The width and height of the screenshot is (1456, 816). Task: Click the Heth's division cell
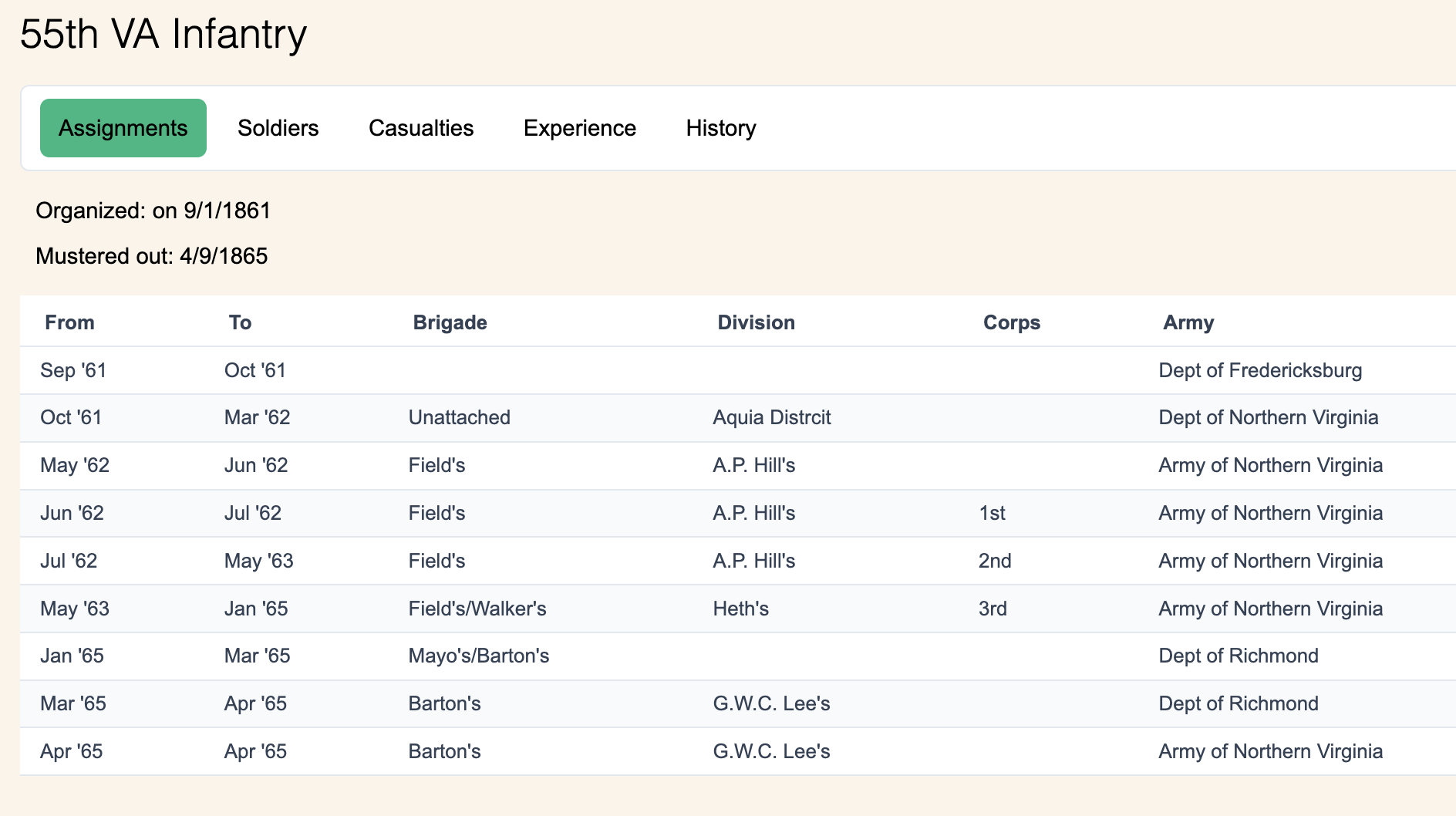tap(740, 609)
